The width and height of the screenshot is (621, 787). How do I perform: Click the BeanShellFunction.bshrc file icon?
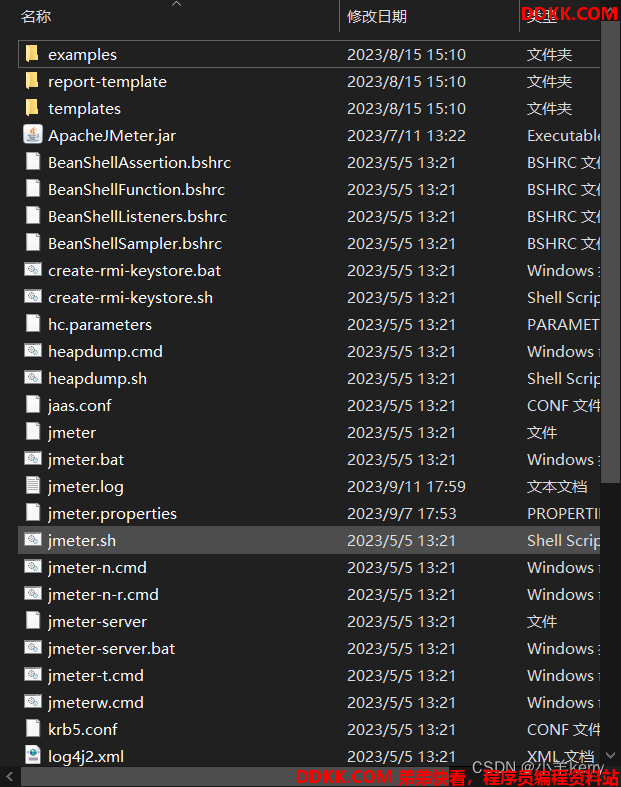[33, 189]
